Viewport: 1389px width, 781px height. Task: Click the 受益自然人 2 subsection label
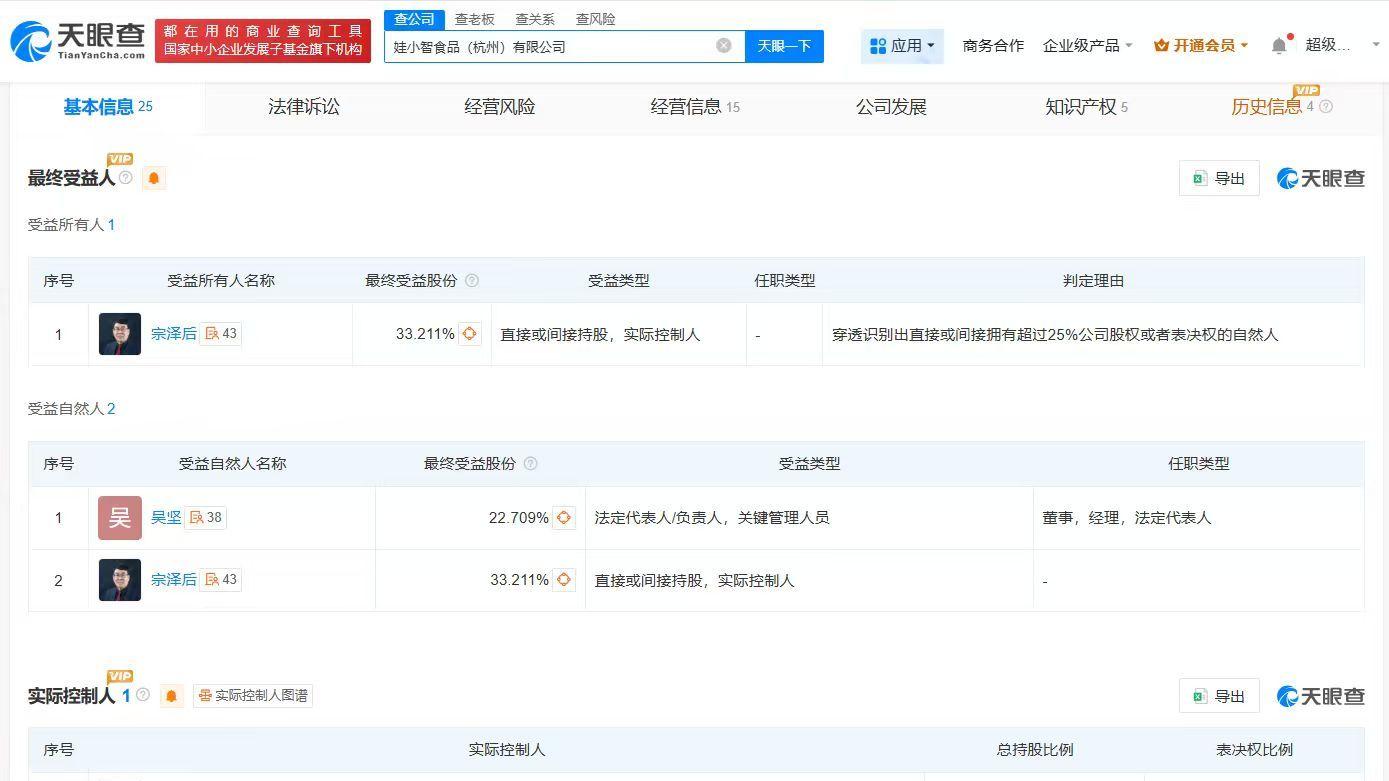coord(71,409)
